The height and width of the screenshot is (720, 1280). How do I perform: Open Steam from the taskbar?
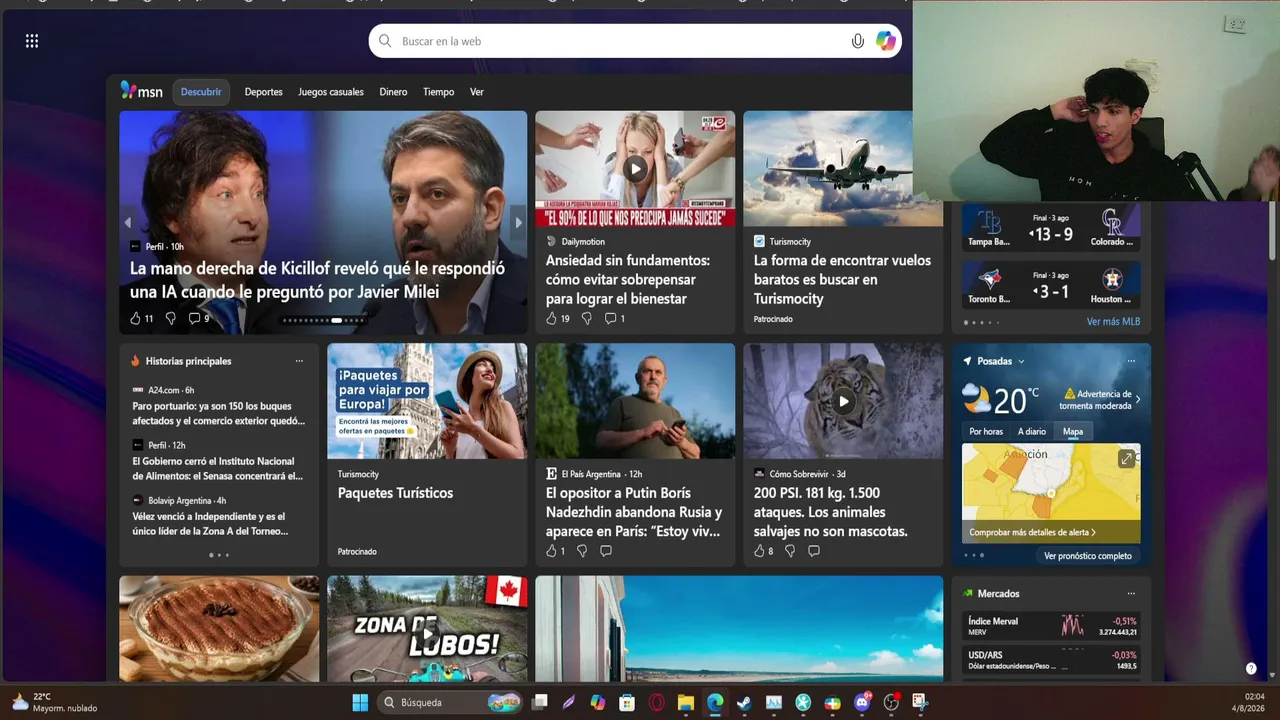(744, 702)
